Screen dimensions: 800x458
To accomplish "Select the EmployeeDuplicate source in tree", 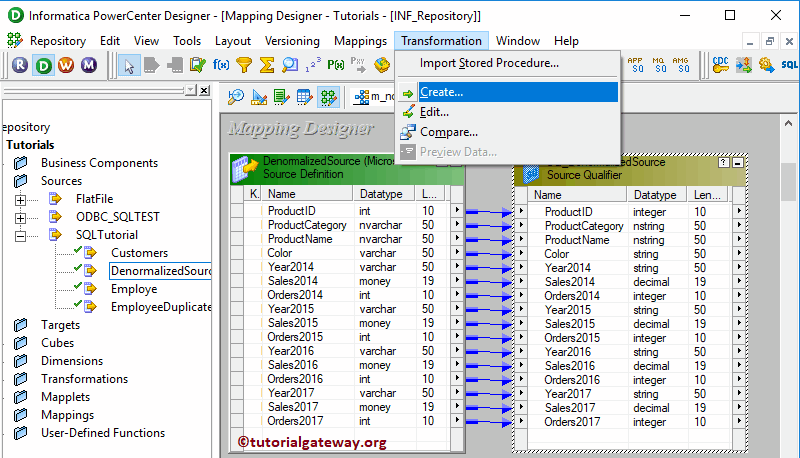I will 161,307.
